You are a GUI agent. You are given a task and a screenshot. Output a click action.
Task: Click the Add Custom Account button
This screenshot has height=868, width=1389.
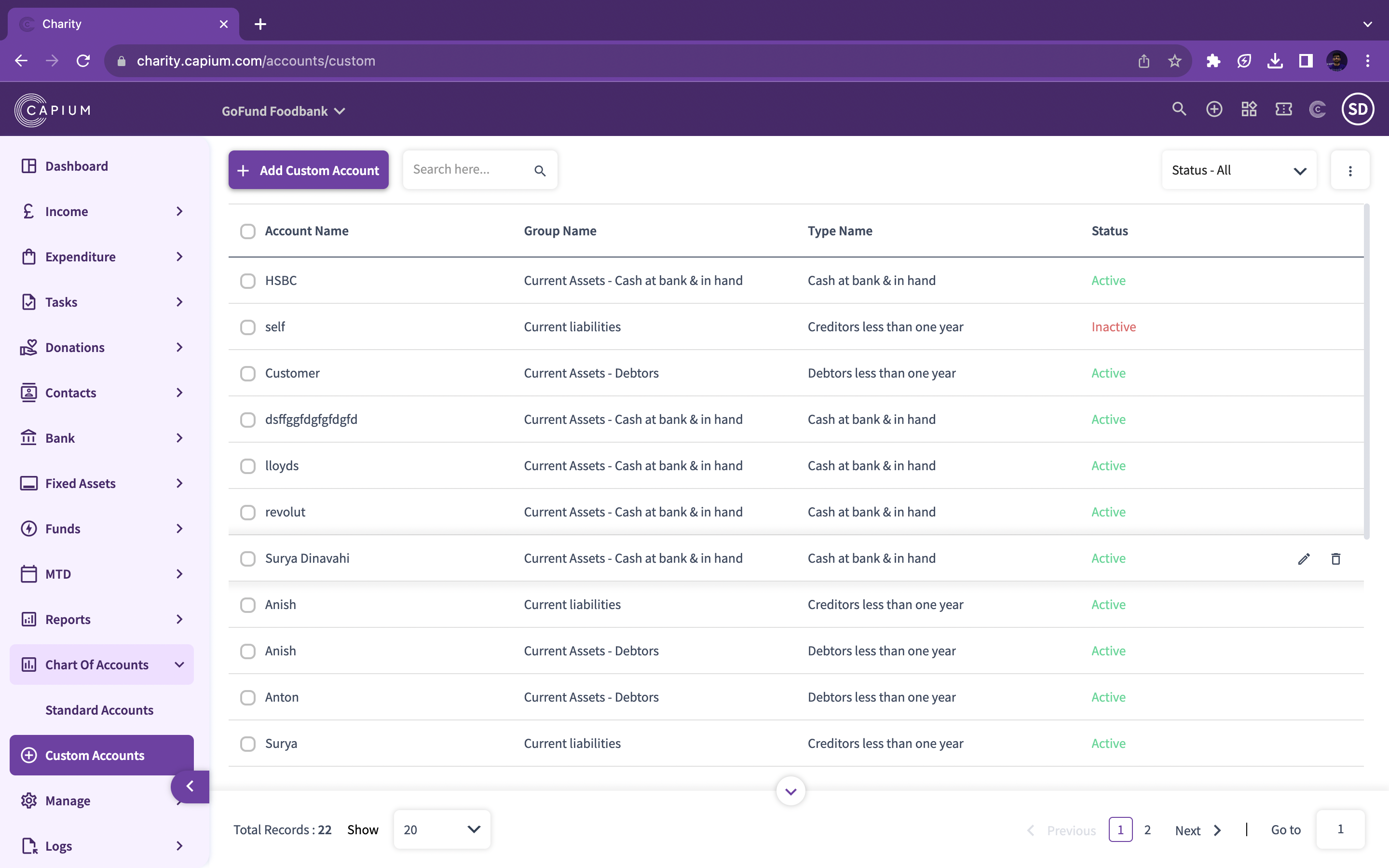(308, 171)
